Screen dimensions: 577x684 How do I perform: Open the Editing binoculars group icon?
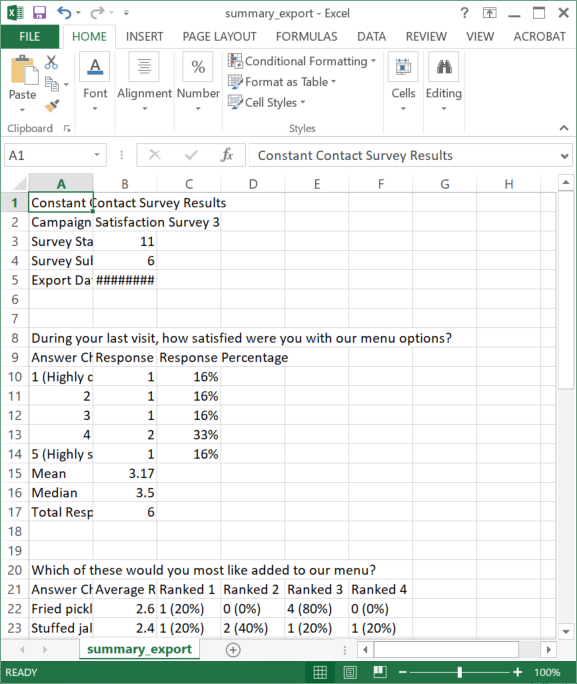point(444,66)
